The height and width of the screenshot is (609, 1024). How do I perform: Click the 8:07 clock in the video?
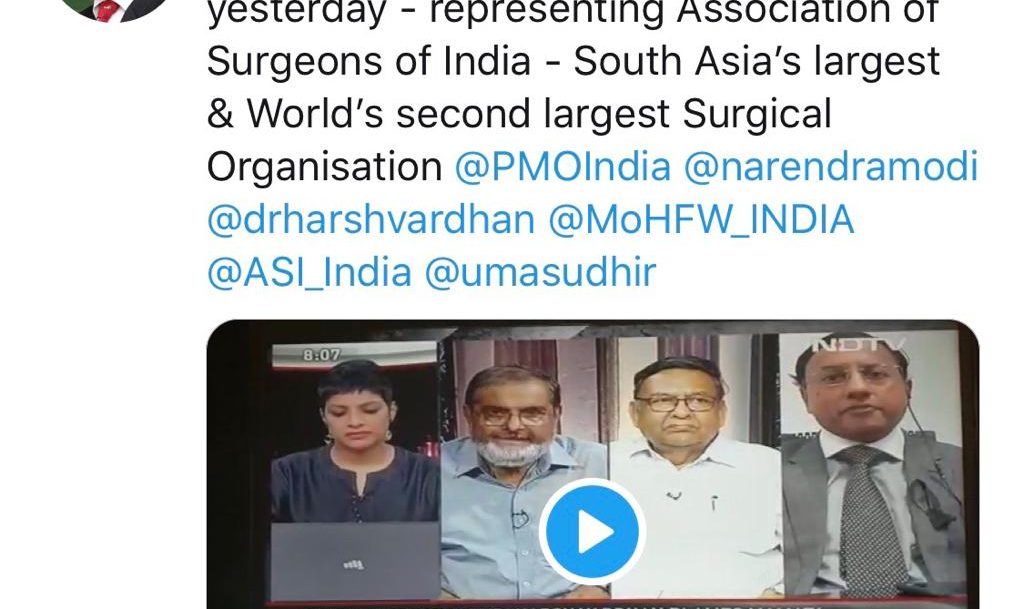pyautogui.click(x=321, y=355)
